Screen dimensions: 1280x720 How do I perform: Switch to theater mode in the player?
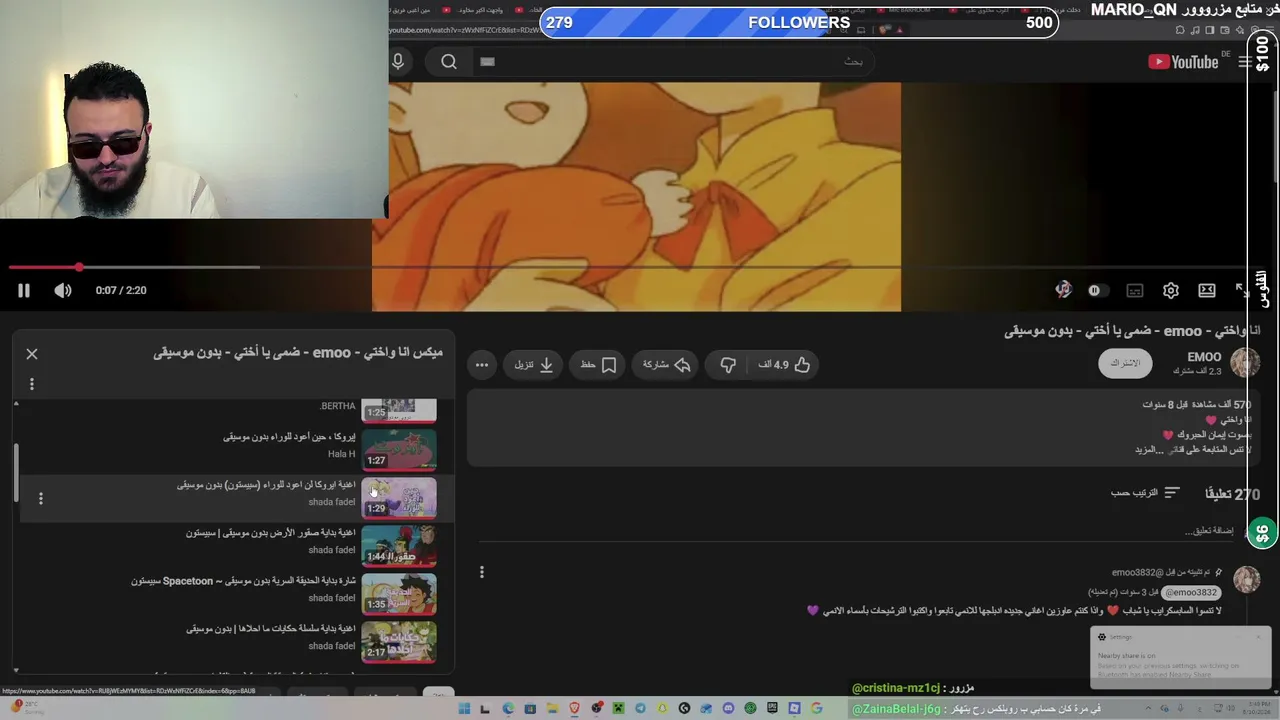[x=1207, y=290]
